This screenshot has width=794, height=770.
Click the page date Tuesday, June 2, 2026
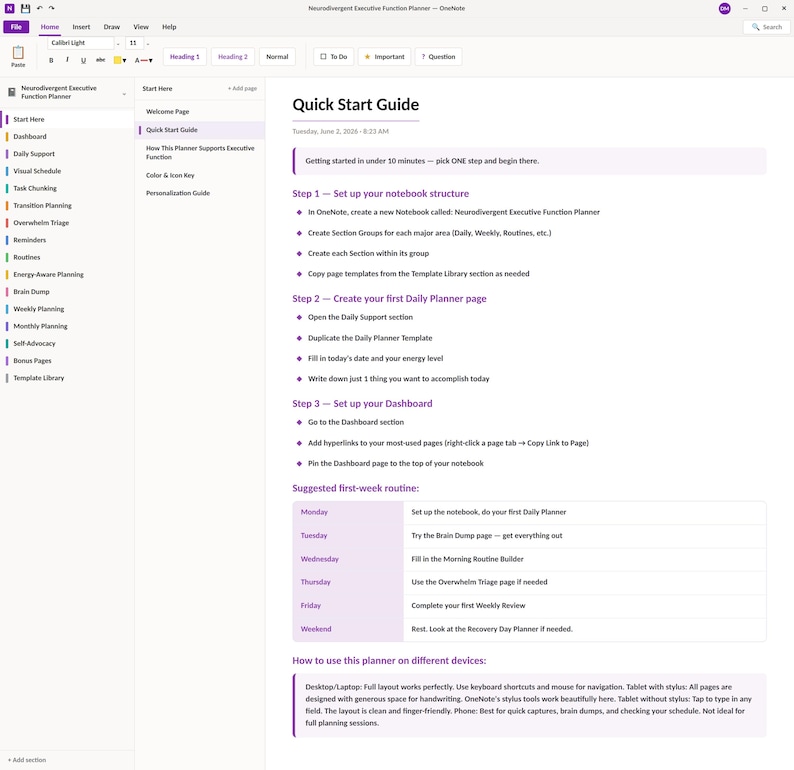tap(325, 132)
